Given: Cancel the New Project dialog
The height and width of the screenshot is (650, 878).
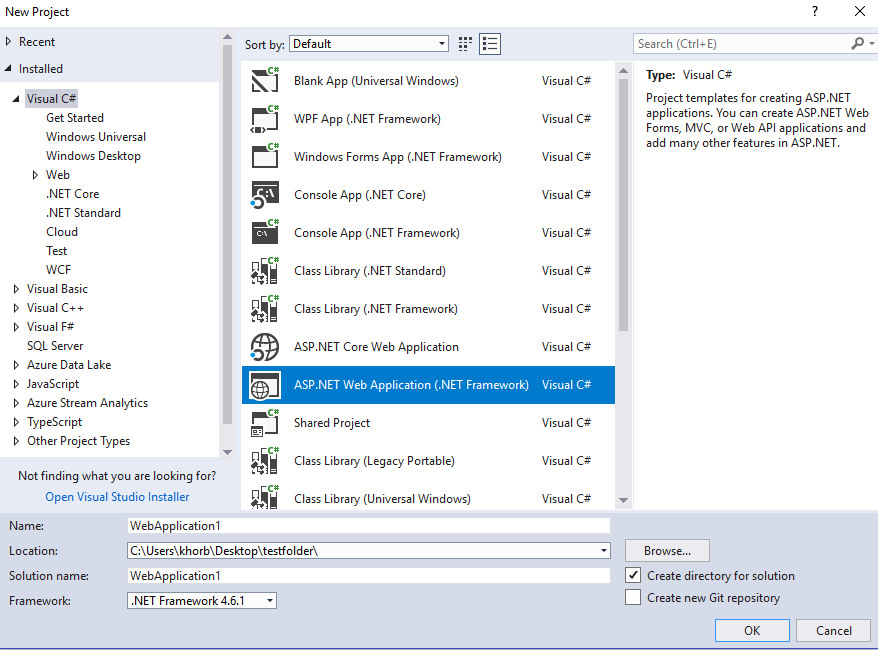Looking at the screenshot, I should coord(834,630).
